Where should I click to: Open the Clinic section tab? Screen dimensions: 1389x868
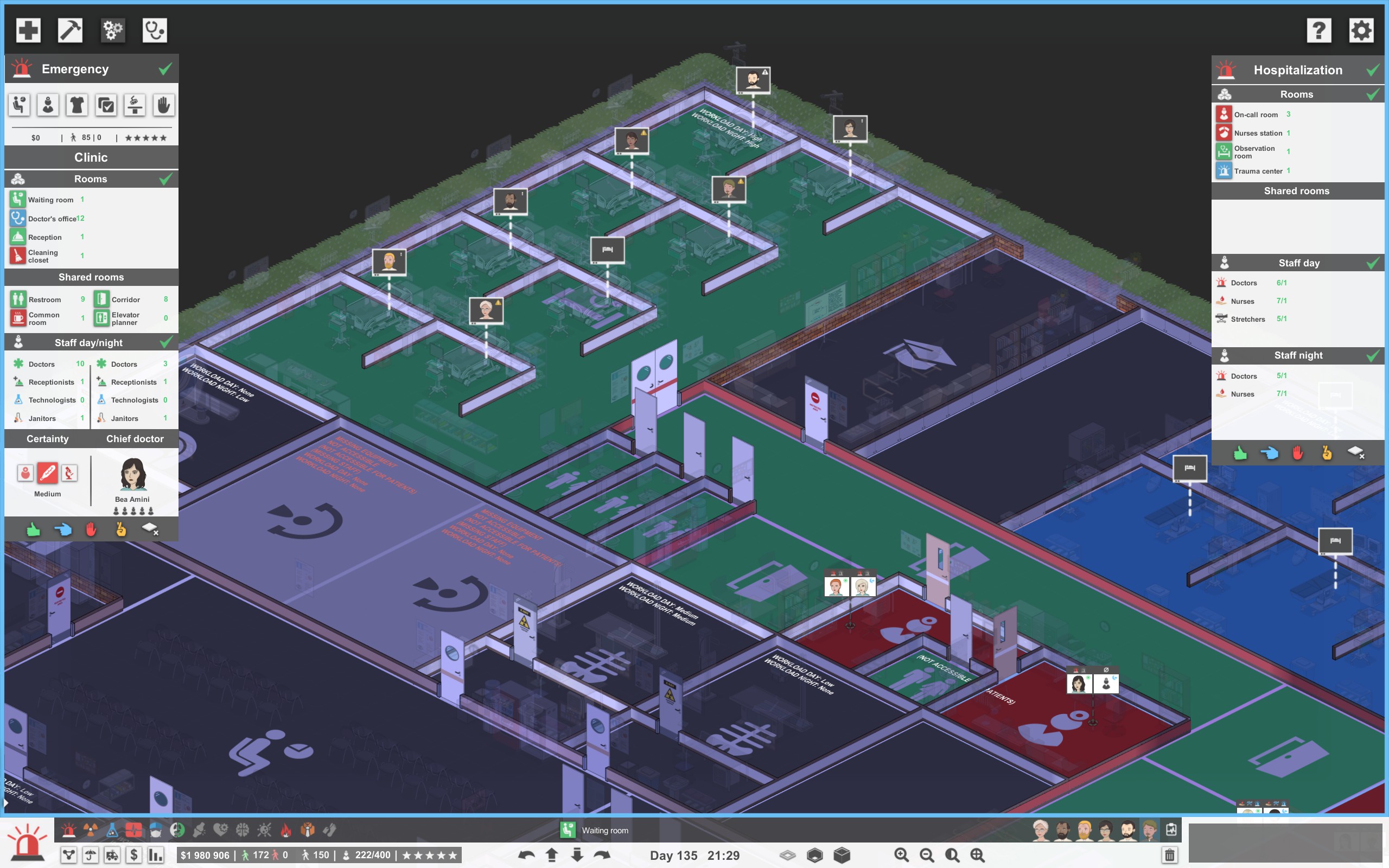(91, 157)
